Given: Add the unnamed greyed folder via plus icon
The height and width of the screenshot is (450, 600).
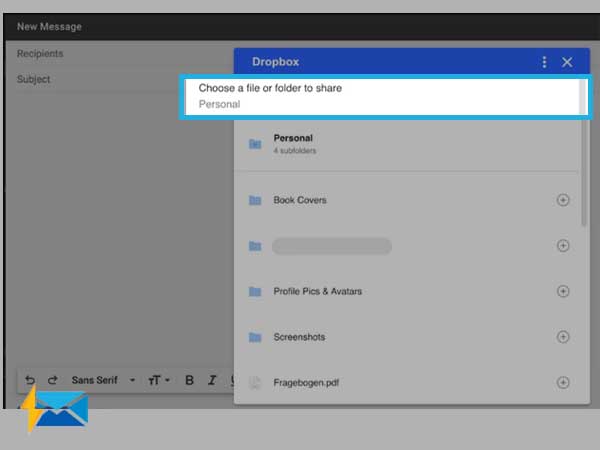Looking at the screenshot, I should (x=562, y=246).
